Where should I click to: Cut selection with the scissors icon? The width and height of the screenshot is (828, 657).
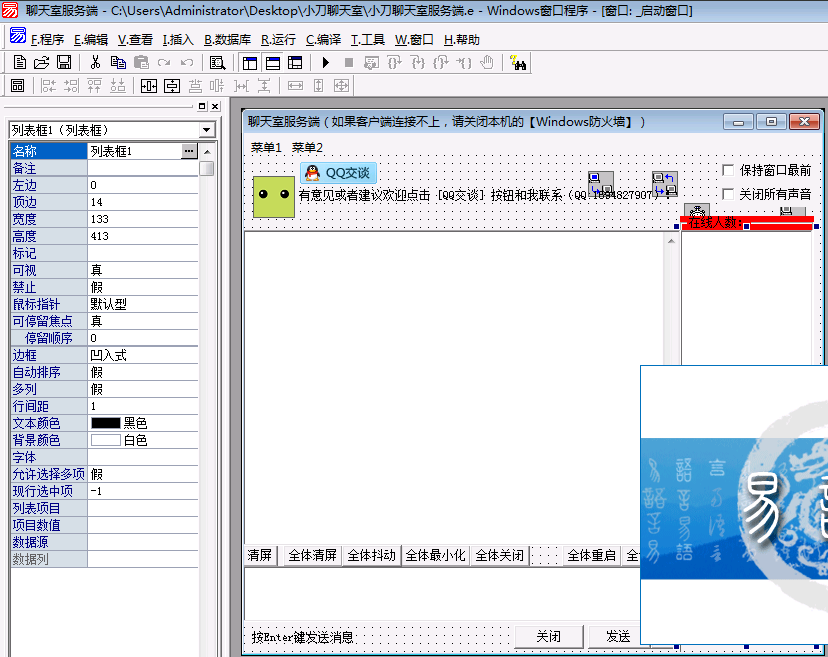(x=95, y=63)
